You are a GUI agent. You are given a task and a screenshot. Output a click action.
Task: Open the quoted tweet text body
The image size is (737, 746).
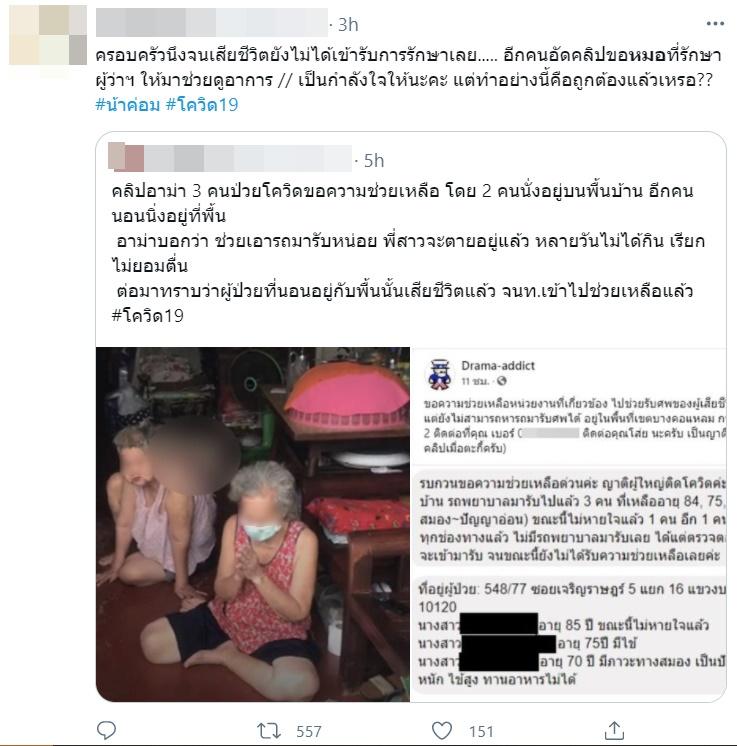pyautogui.click(x=403, y=253)
